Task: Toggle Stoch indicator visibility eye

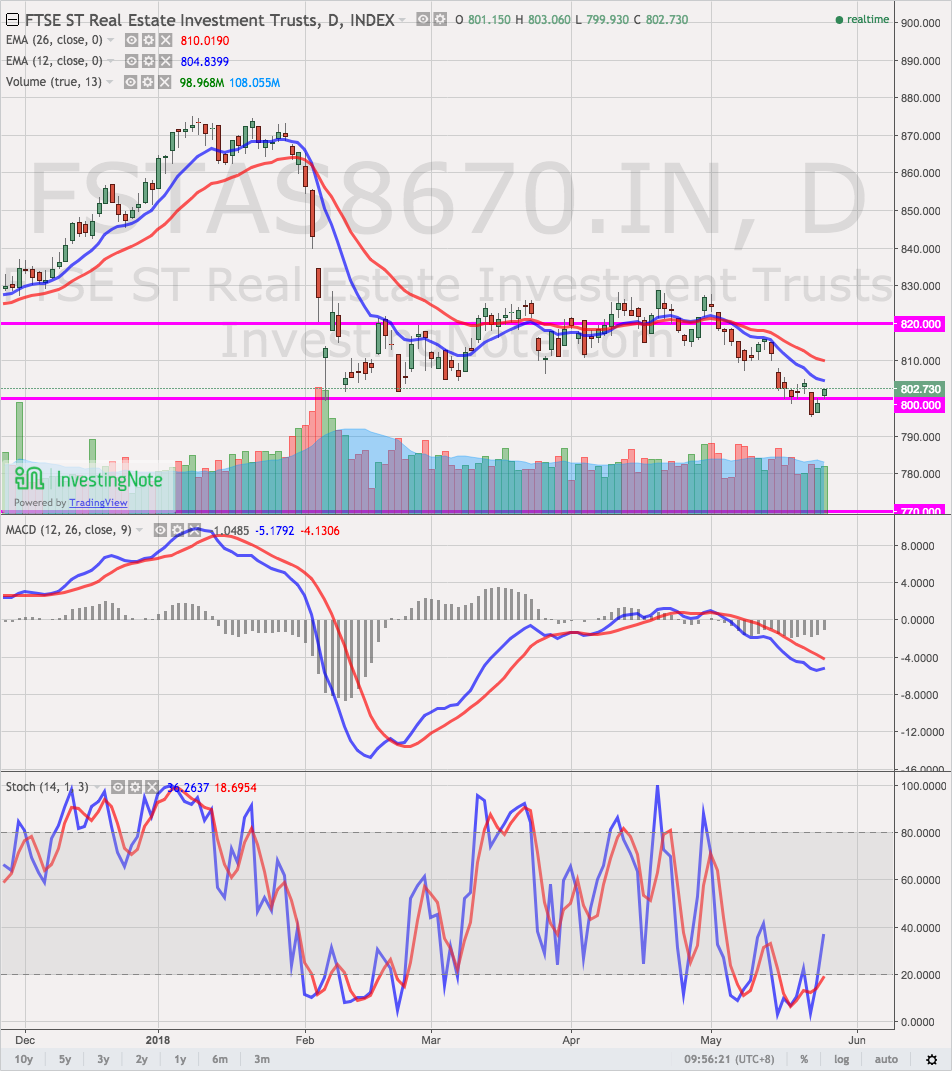Action: pos(118,787)
